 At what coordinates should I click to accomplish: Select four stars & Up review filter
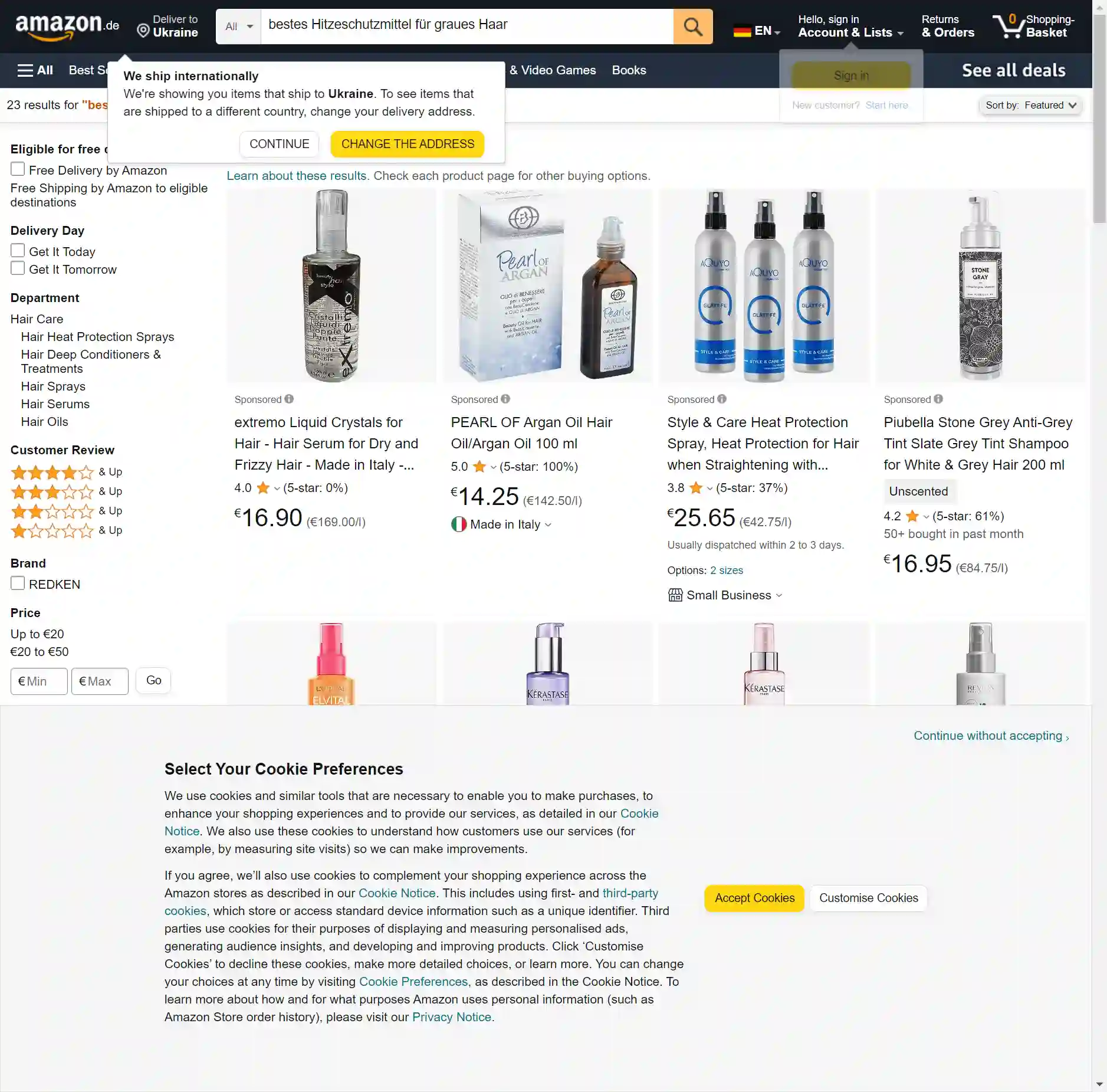(66, 472)
